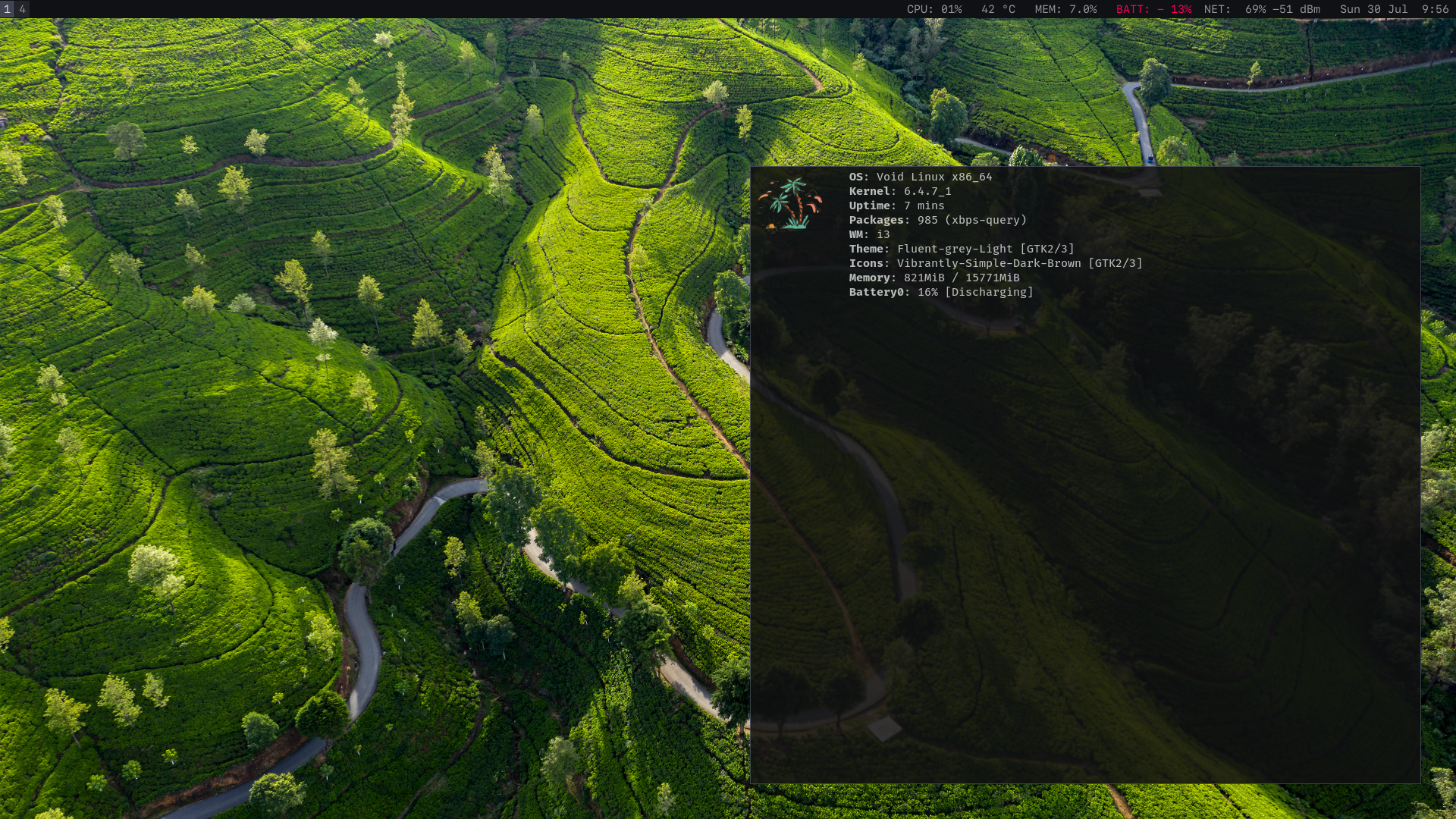Switch to workspace 4 in i3bar
The image size is (1456, 819).
click(23, 9)
